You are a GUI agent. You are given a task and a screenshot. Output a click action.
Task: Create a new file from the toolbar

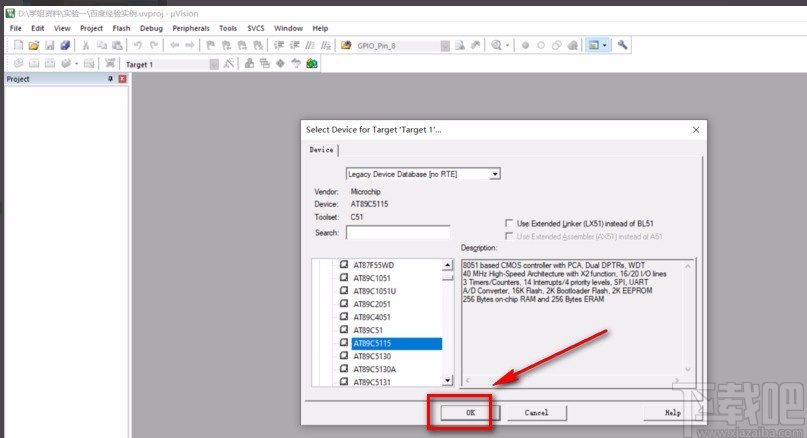pyautogui.click(x=19, y=45)
